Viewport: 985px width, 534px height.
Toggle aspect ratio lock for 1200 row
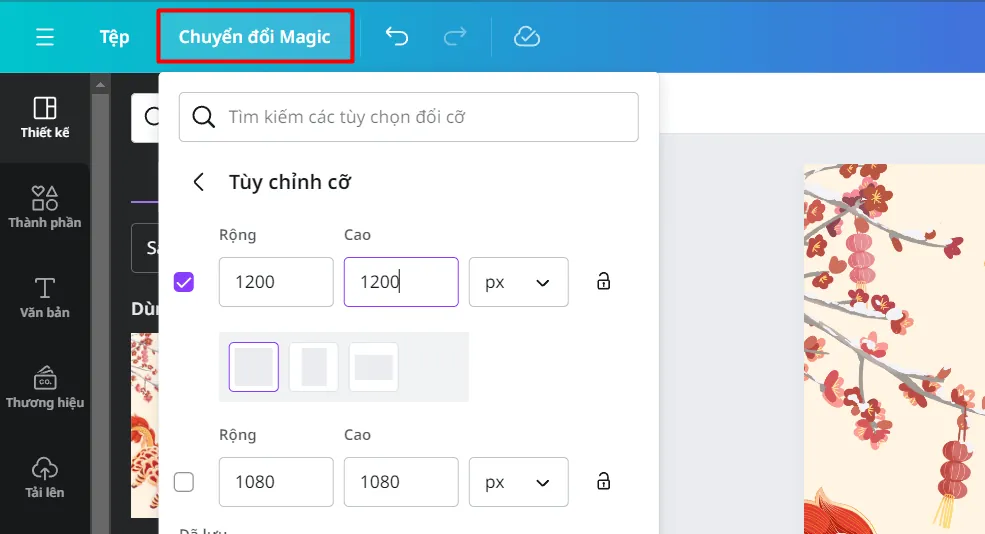[x=603, y=281]
